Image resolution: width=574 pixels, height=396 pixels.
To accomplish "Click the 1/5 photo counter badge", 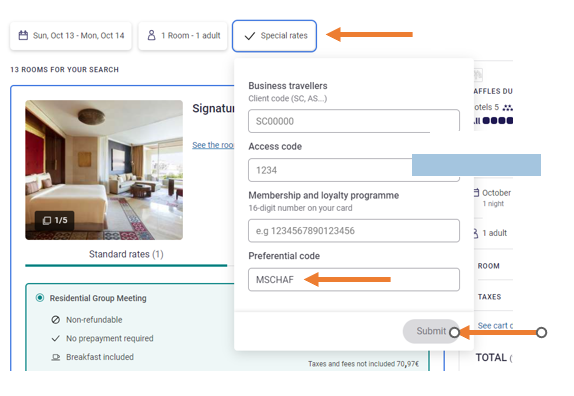I will [x=55, y=220].
